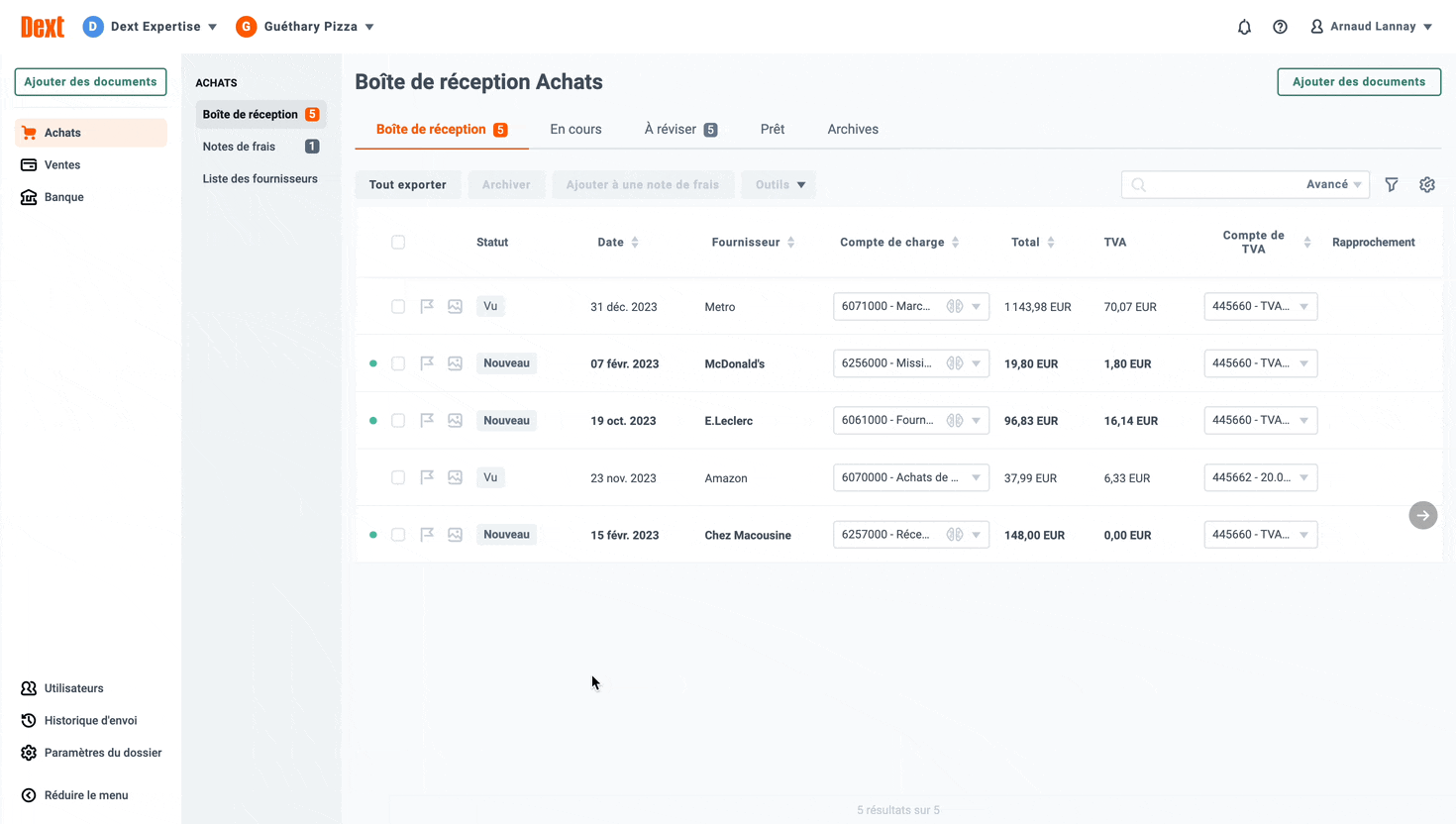Viewport: 1456px width, 824px height.
Task: Click the right arrow scroll button
Action: 1423,515
